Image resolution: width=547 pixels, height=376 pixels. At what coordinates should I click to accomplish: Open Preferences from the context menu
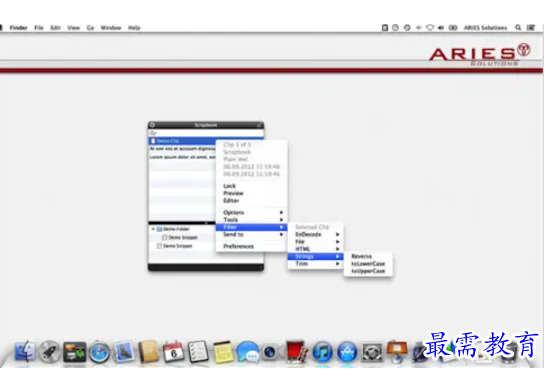click(252, 246)
